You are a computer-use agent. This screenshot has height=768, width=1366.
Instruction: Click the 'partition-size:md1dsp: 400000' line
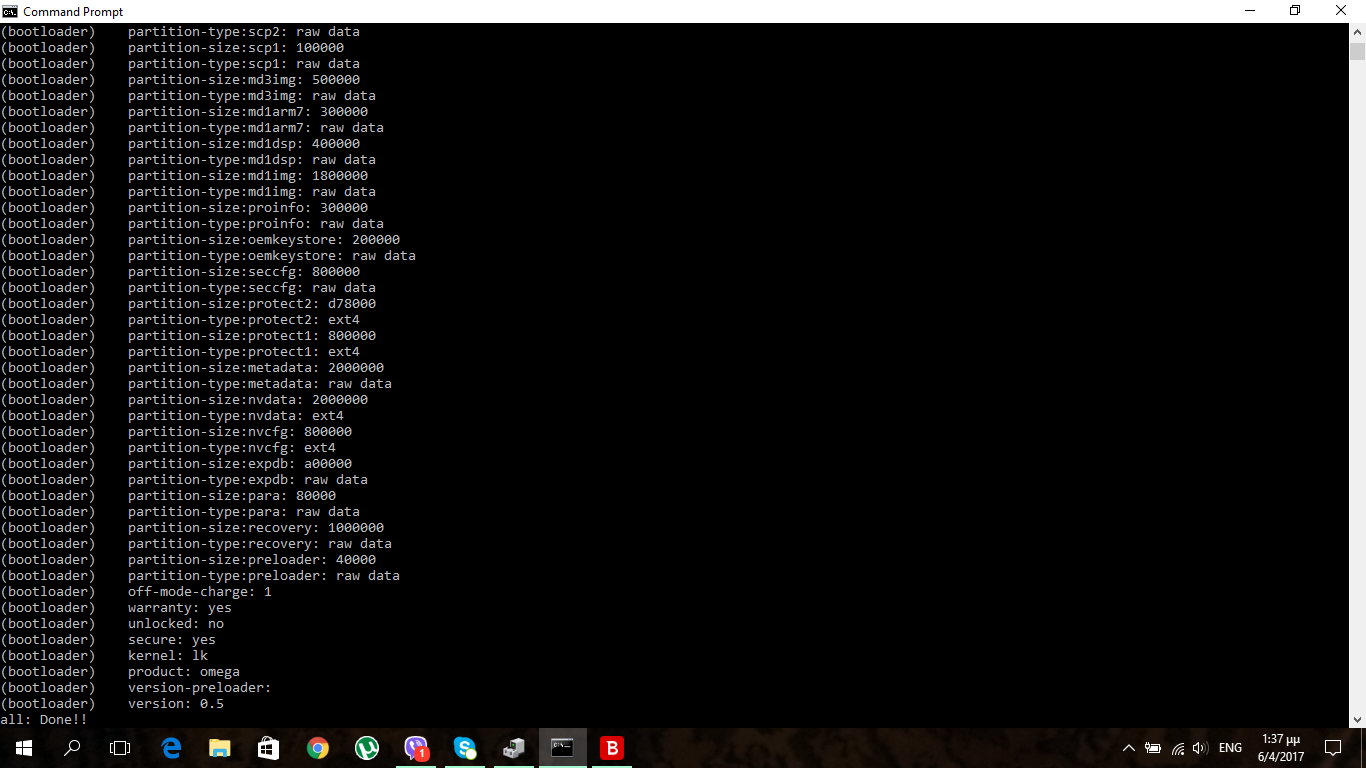[x=244, y=144]
